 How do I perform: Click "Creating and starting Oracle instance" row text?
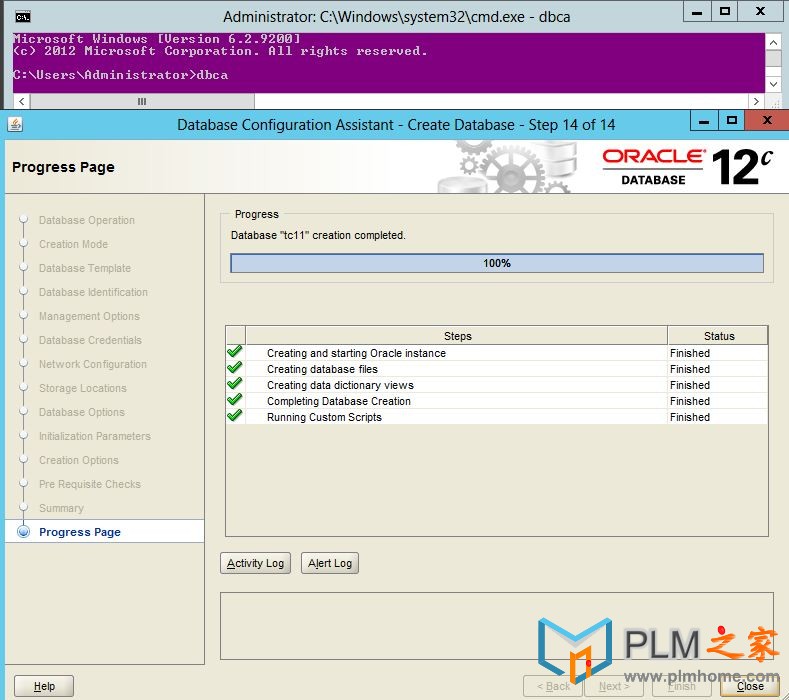pyautogui.click(x=356, y=353)
